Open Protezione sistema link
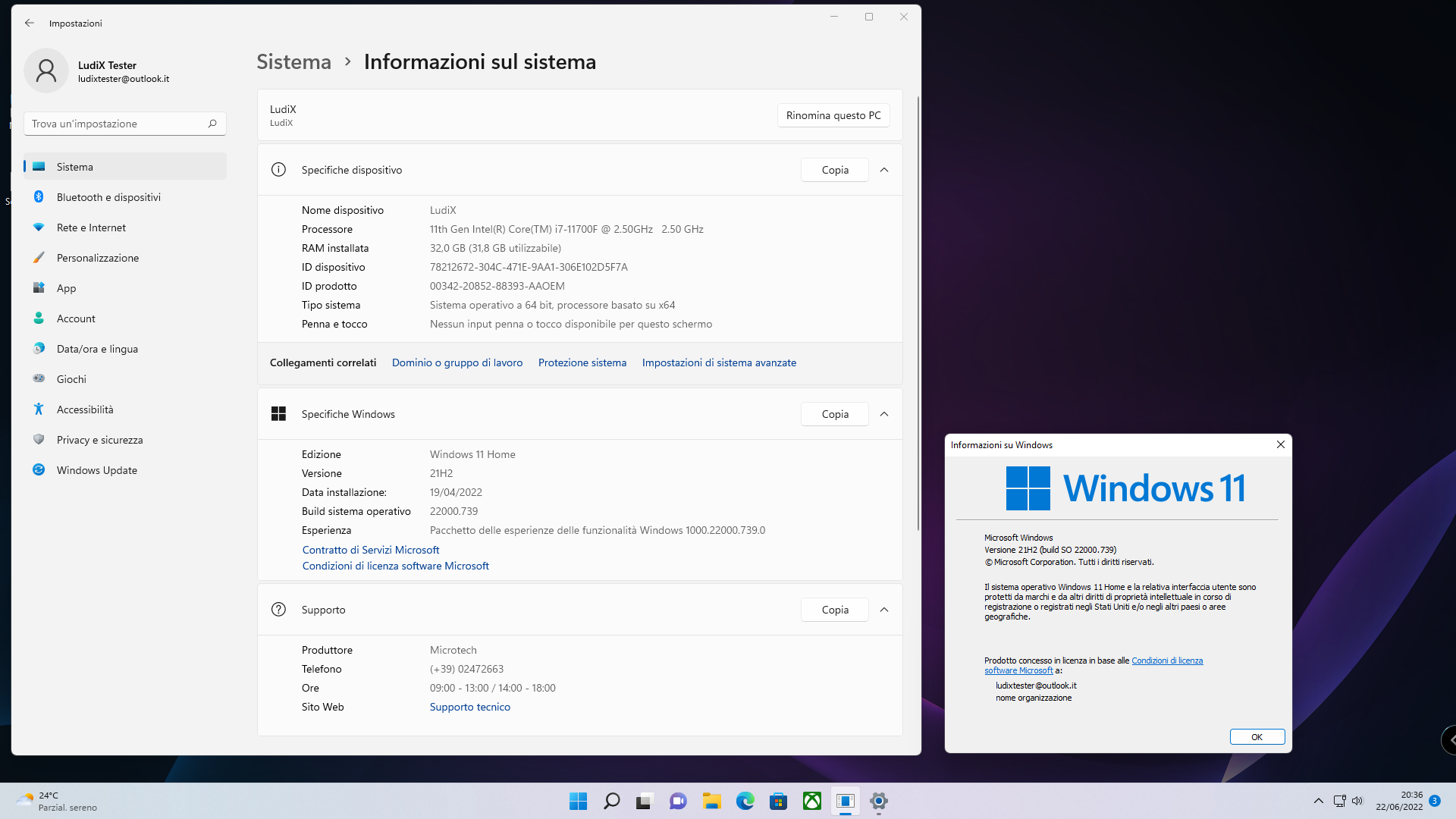The height and width of the screenshot is (819, 1456). (582, 362)
